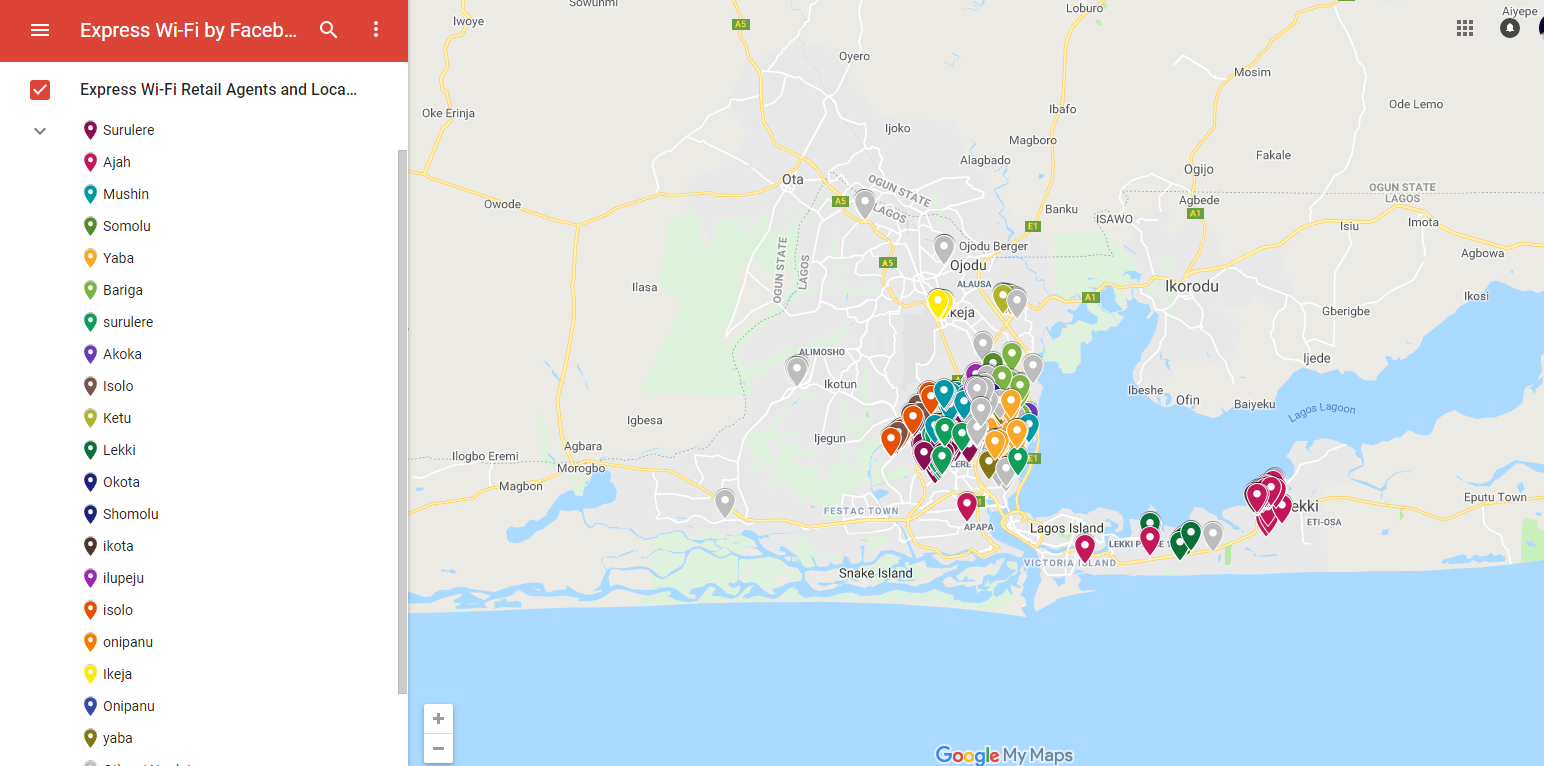Zoom in on the map
The height and width of the screenshot is (766, 1544).
pos(438,718)
